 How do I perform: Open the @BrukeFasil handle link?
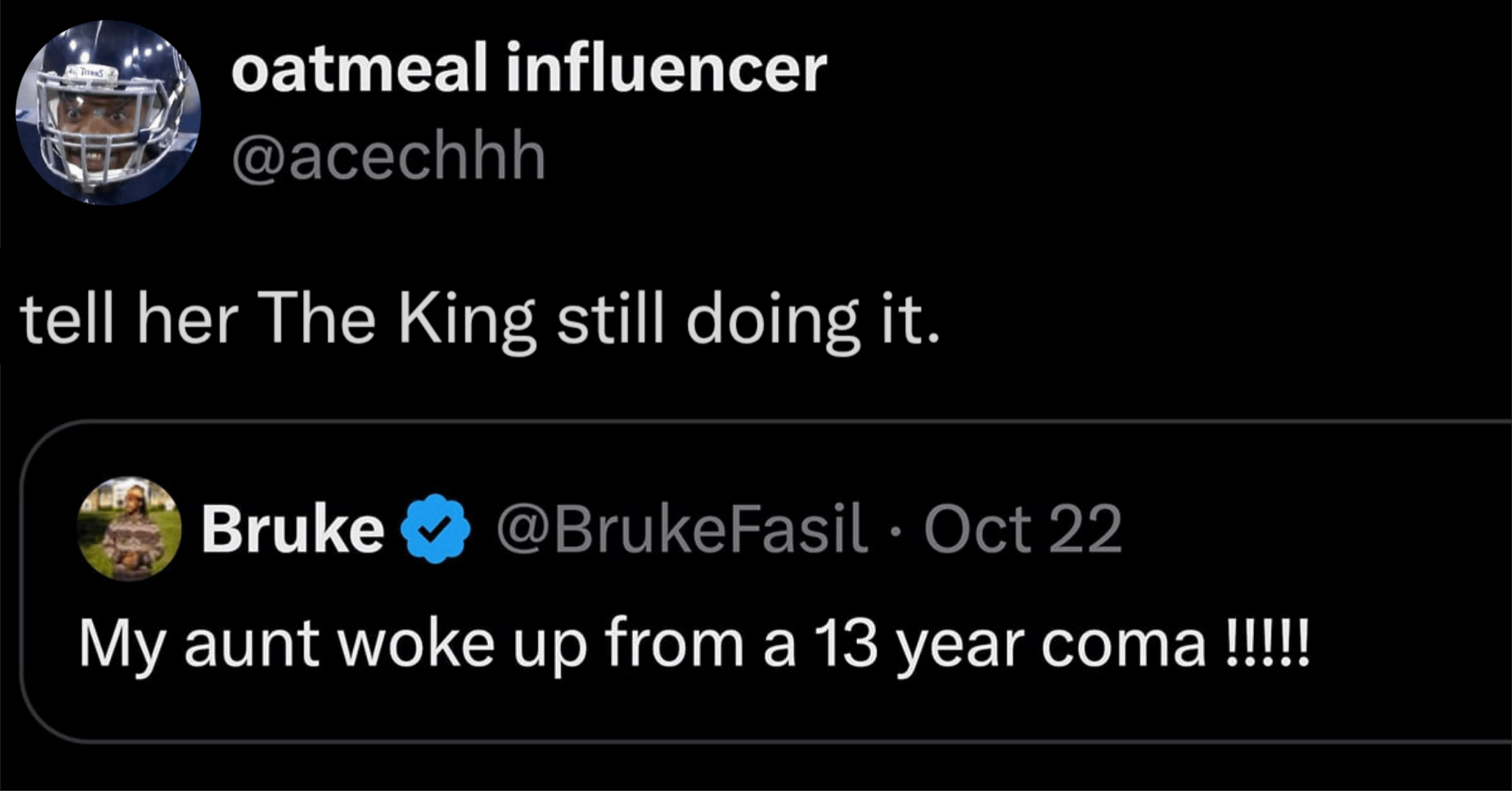click(x=681, y=529)
